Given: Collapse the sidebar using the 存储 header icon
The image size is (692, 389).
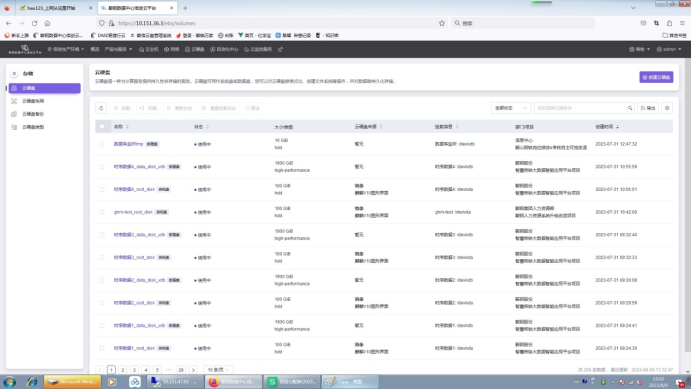Looking at the screenshot, I should point(14,74).
